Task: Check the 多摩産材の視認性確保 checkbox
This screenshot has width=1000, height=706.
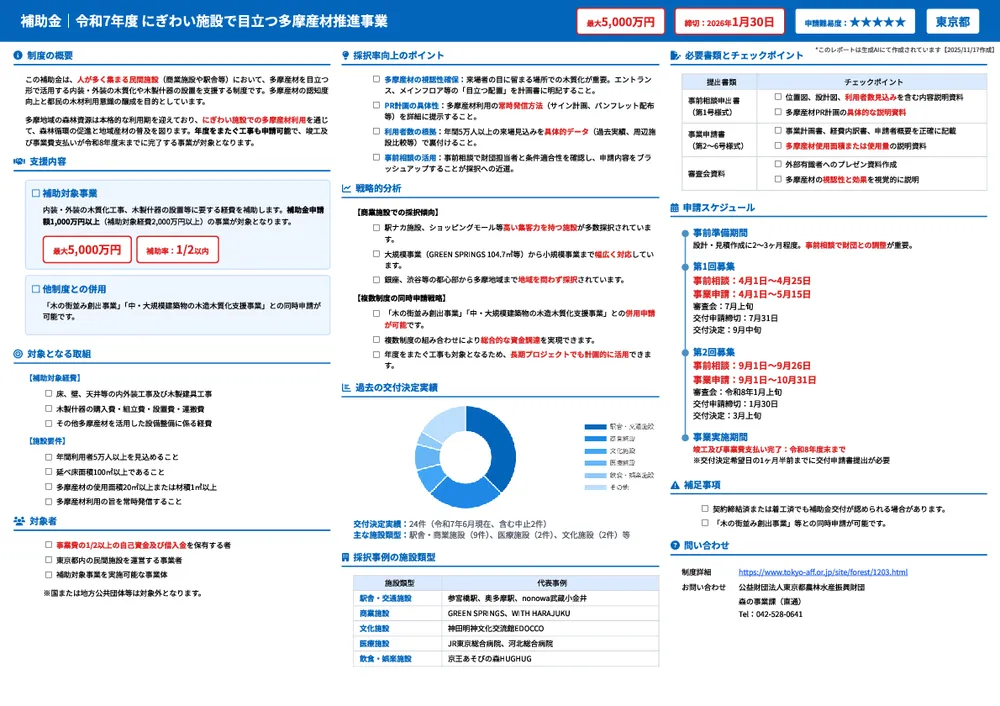Action: (x=376, y=79)
